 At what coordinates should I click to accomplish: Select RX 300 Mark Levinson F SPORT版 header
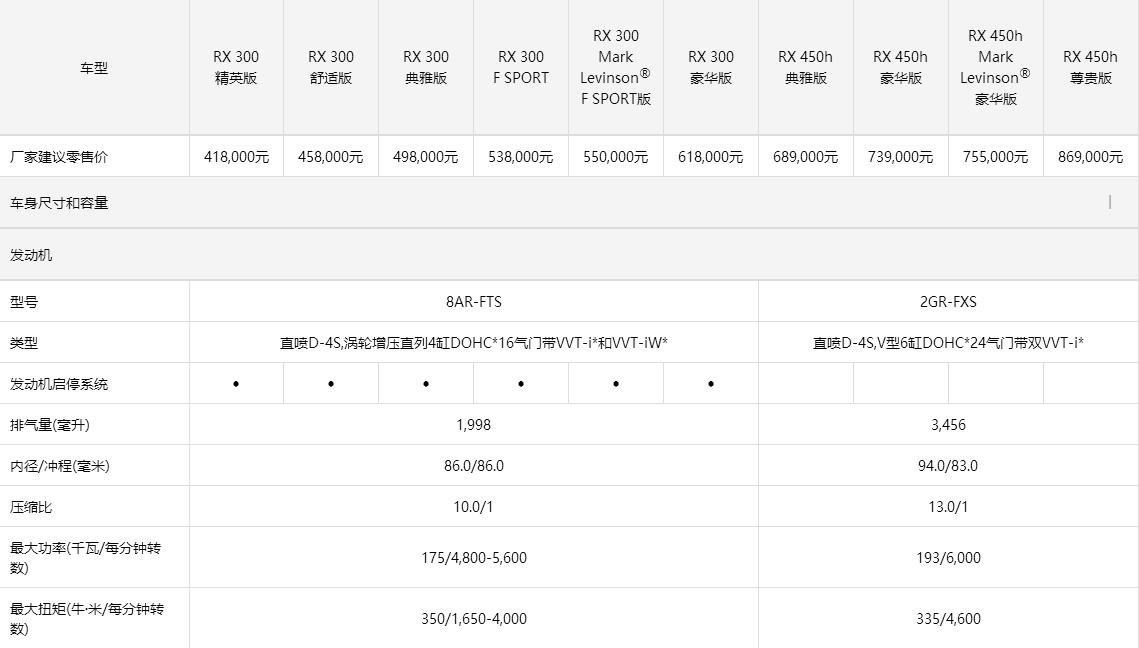616,68
